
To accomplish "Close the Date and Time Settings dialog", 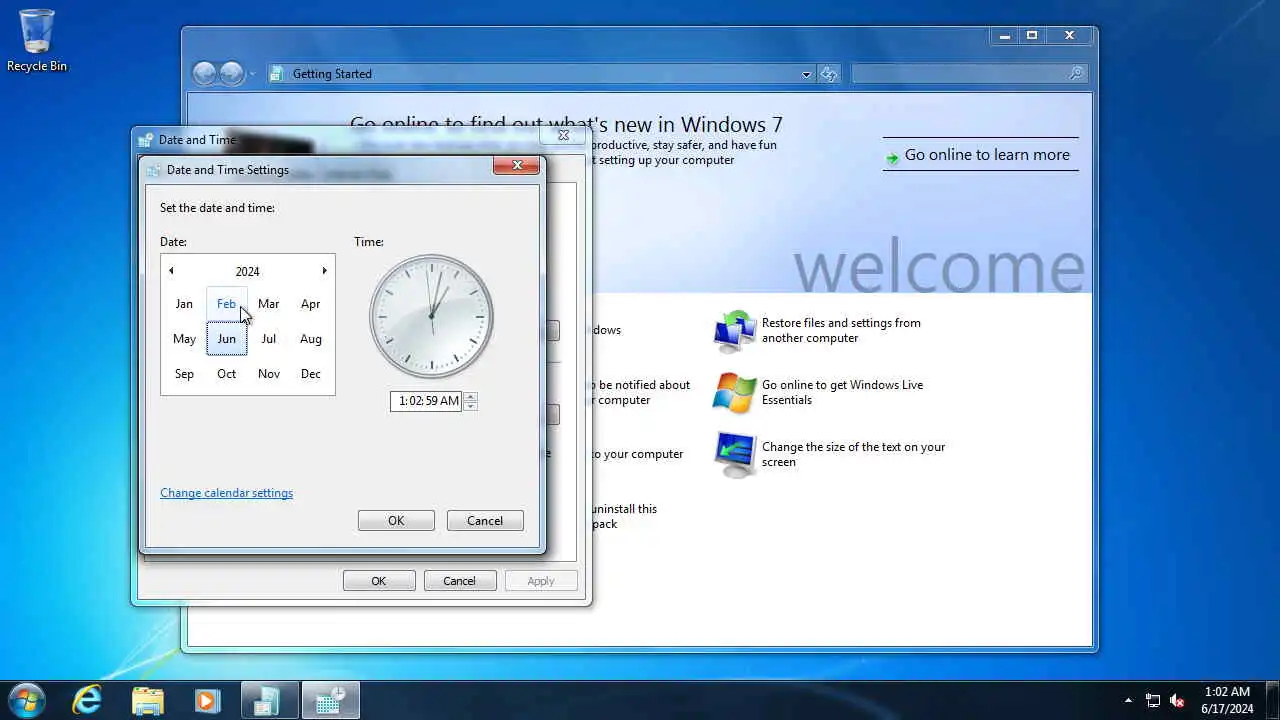I will (517, 165).
